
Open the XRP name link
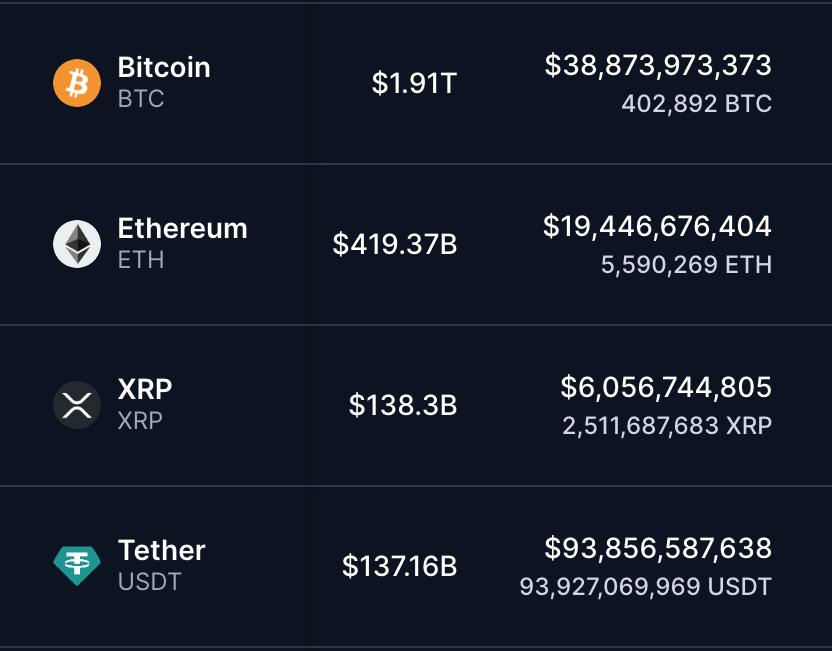point(144,390)
